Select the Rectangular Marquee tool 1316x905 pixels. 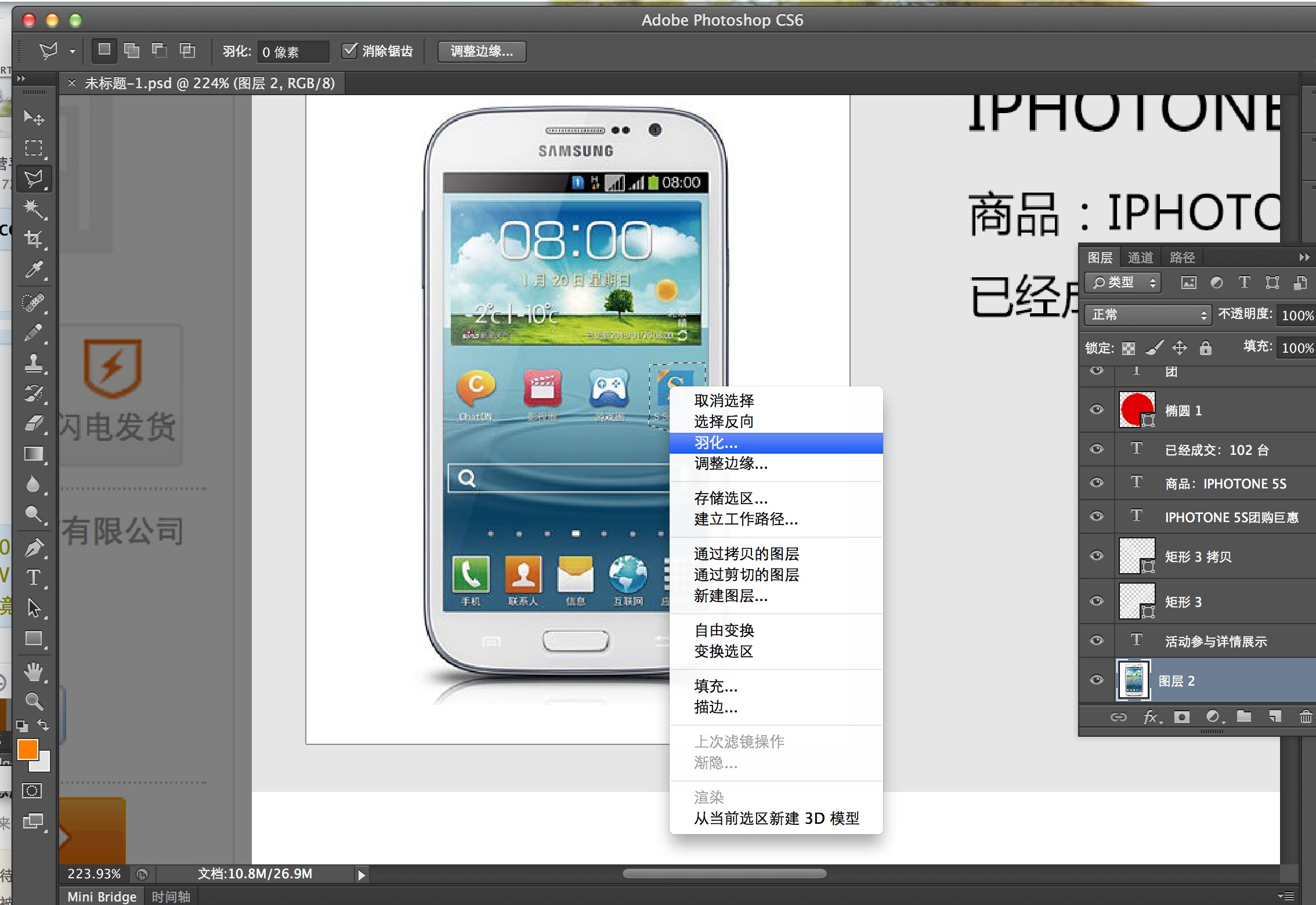(34, 148)
